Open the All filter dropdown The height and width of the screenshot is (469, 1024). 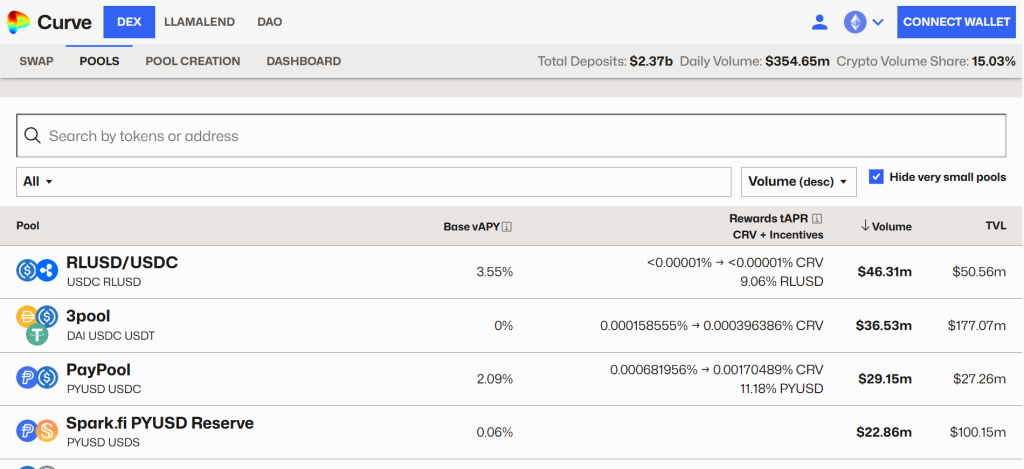click(38, 181)
